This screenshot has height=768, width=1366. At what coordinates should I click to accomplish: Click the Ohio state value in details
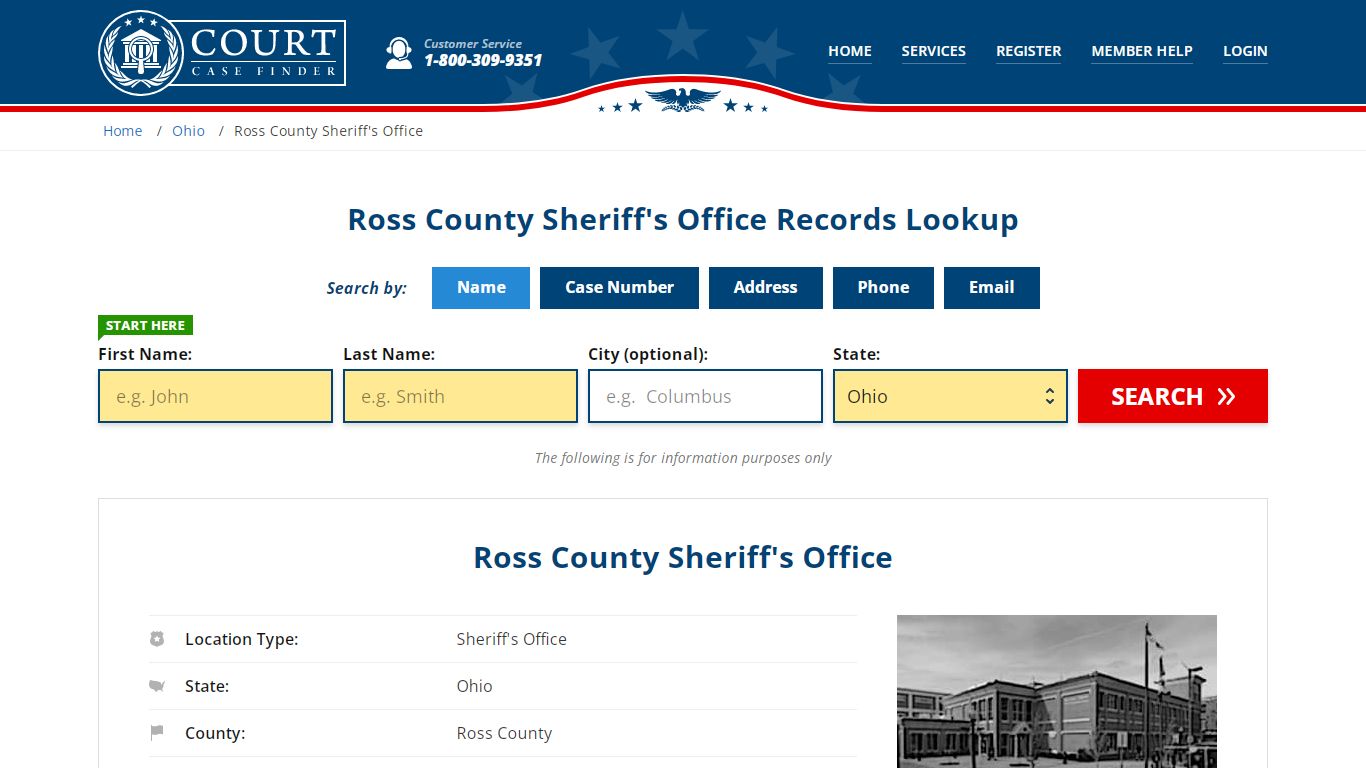474,686
